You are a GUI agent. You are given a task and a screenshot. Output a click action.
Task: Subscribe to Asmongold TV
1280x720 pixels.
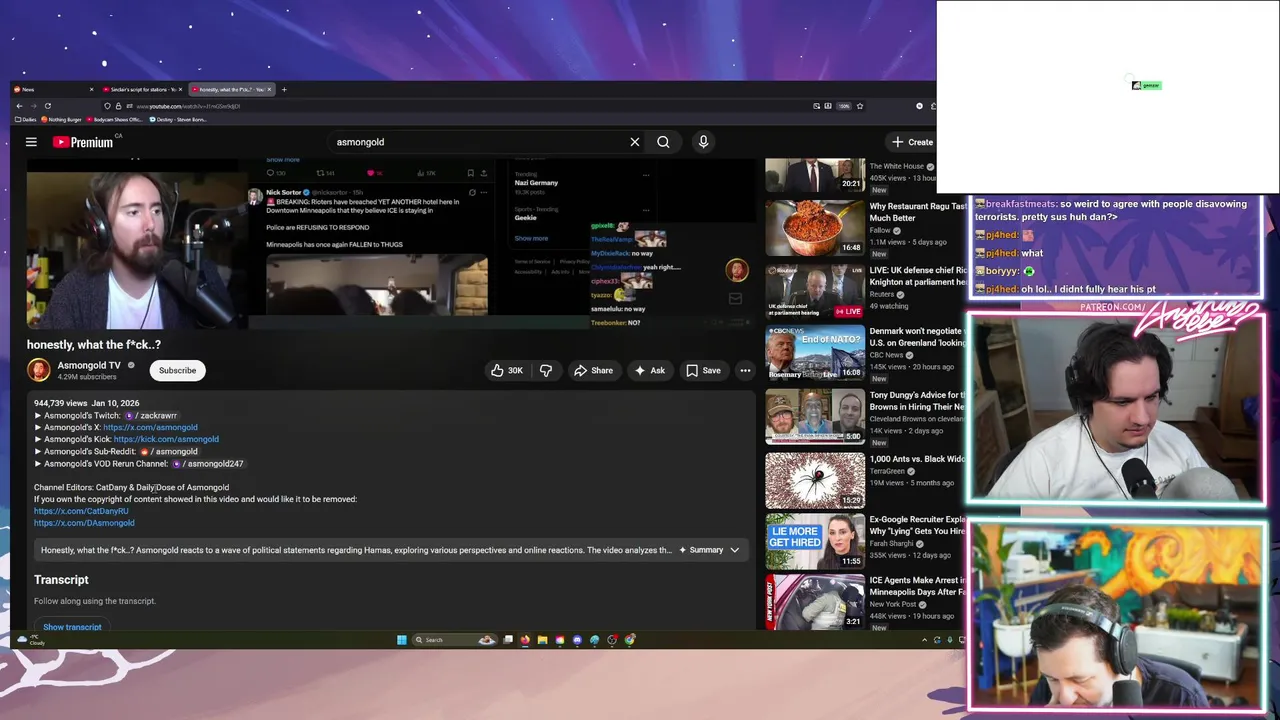click(177, 370)
